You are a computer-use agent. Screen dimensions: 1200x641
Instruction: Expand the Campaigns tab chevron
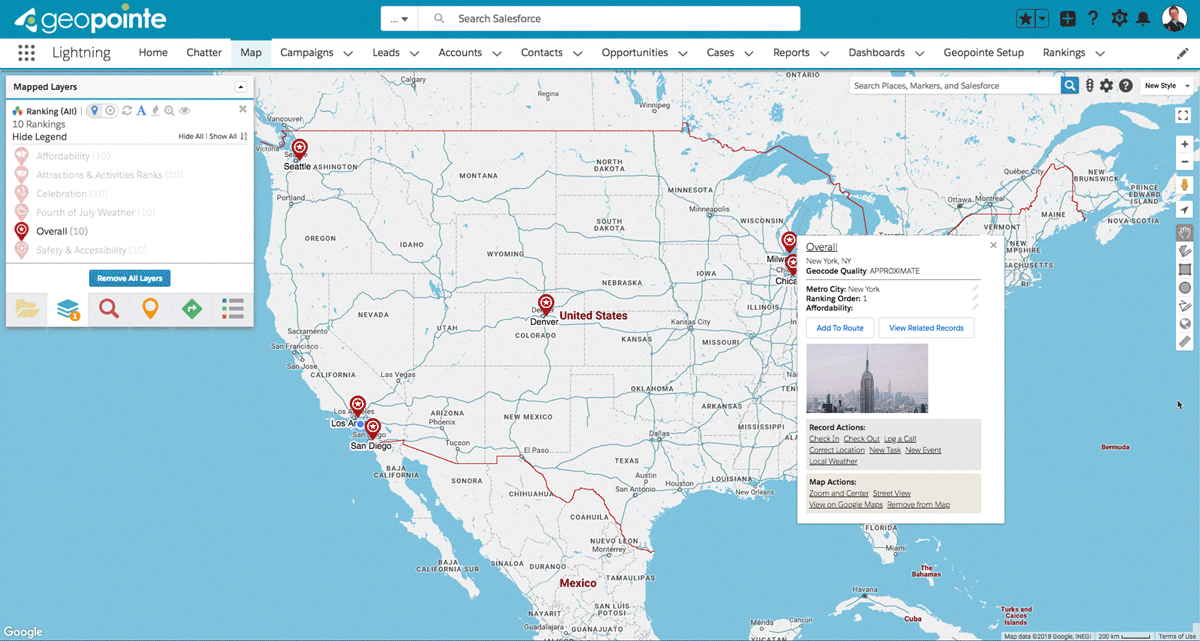(348, 53)
